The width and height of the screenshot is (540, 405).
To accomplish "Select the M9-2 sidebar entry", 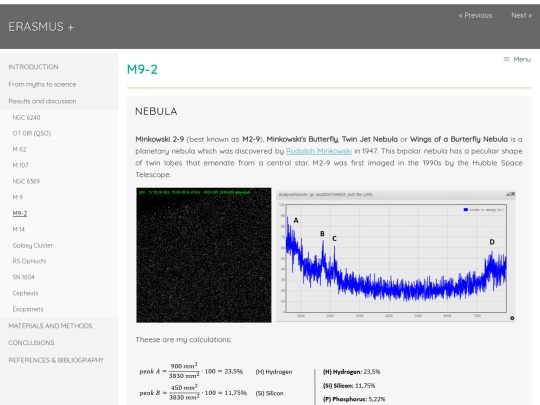I will point(20,214).
